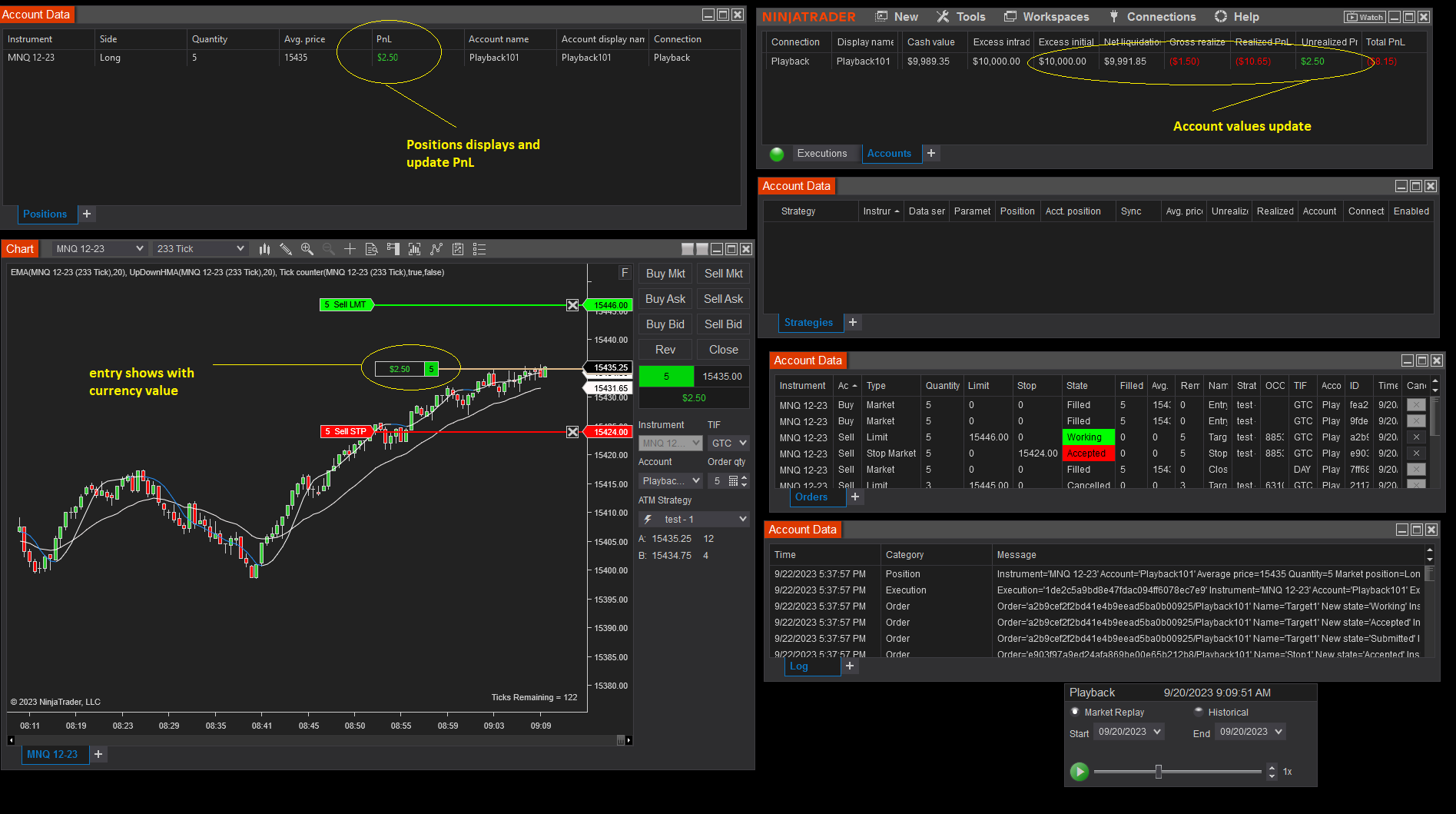
Task: Open the strategies icon in chart toolbar
Action: [458, 249]
